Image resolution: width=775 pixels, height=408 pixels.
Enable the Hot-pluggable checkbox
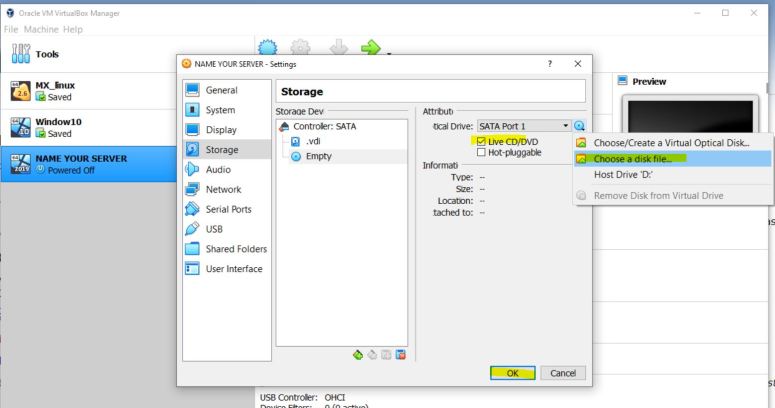[483, 152]
